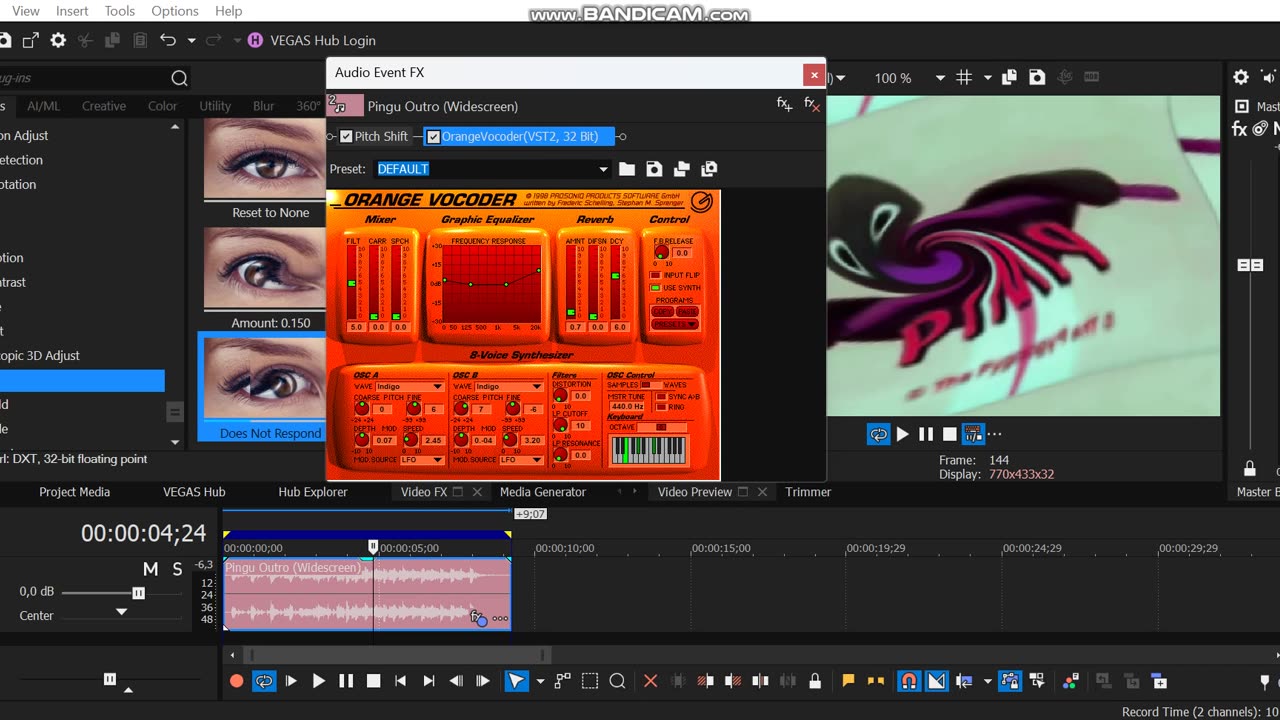Play from start in bottom transport bar
Screen dimensions: 1280x720
point(291,681)
